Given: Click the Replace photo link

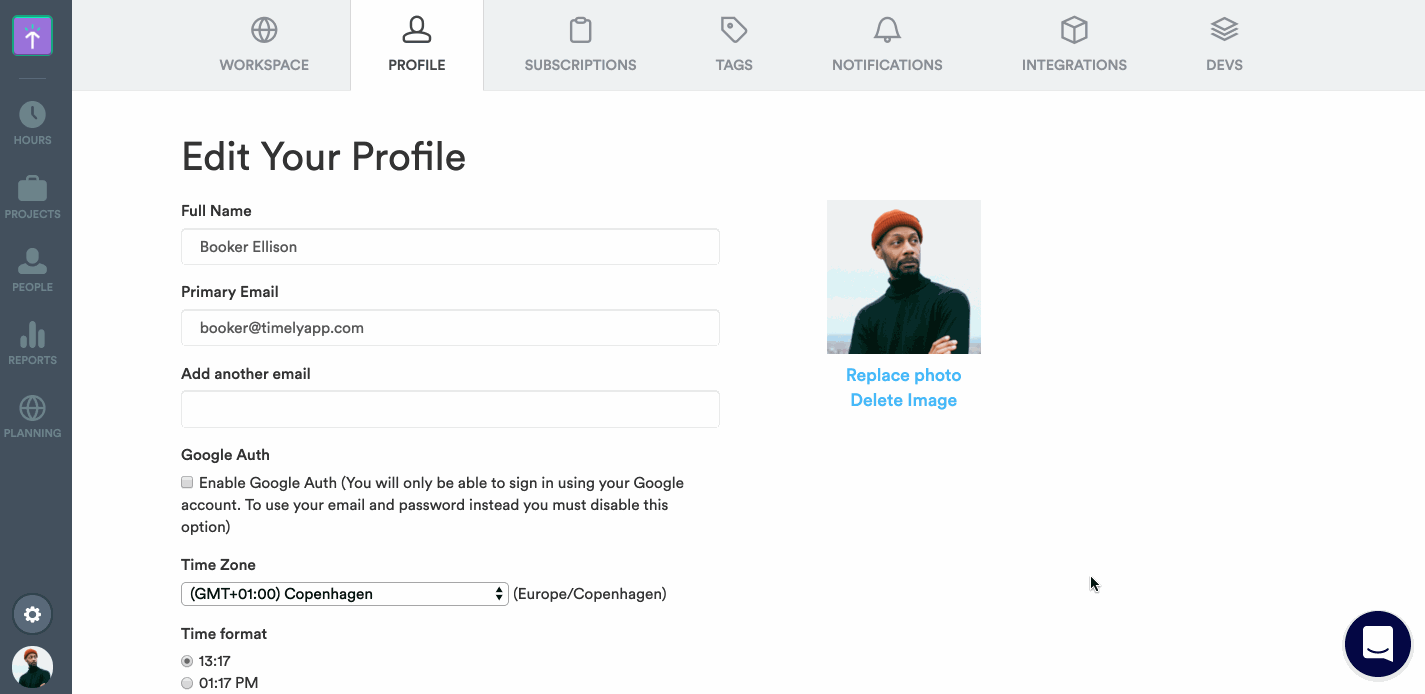Looking at the screenshot, I should pyautogui.click(x=904, y=375).
